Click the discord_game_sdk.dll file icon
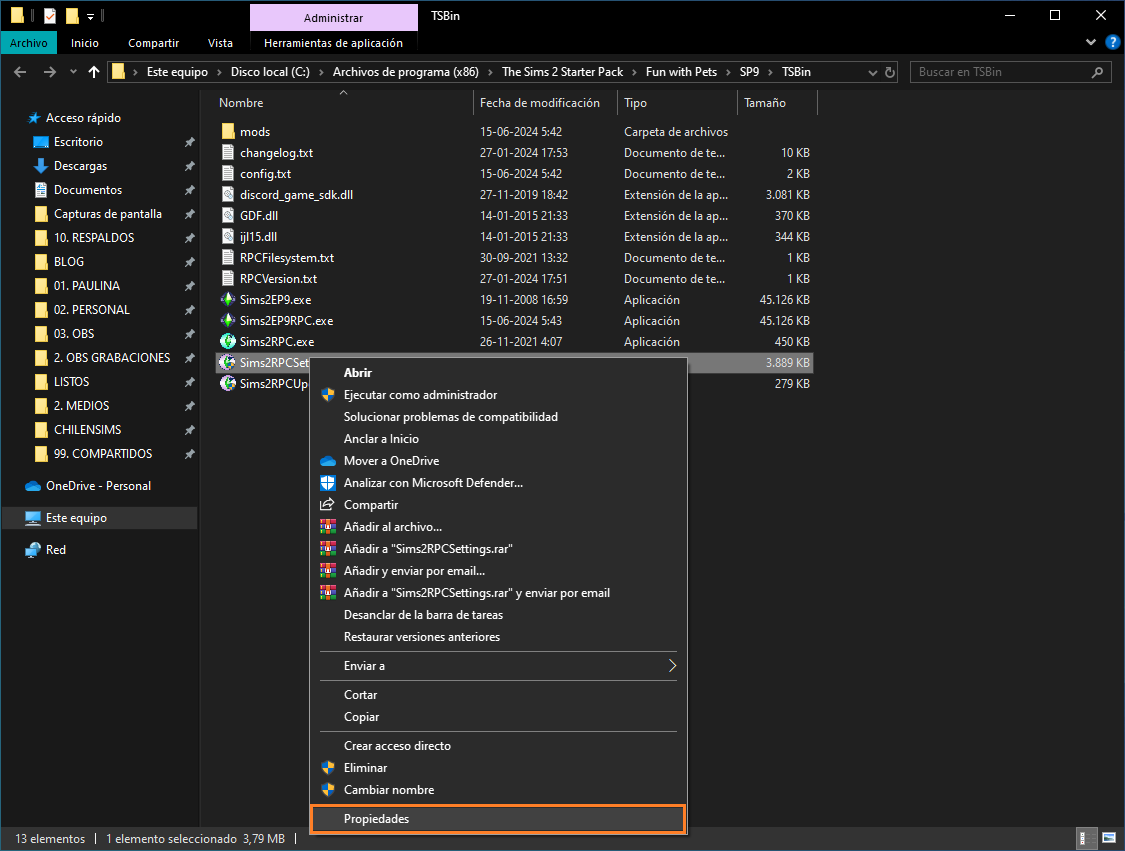This screenshot has width=1125, height=851. (228, 195)
